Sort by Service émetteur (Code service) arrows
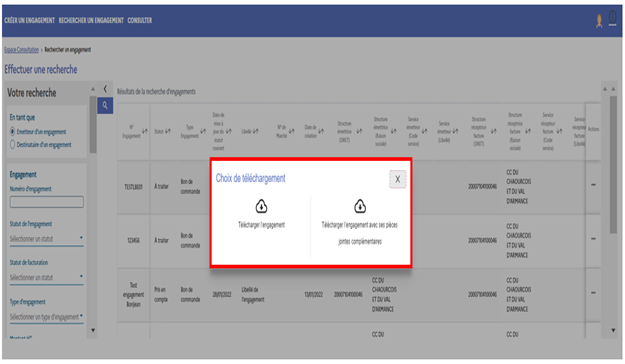 (x=424, y=132)
